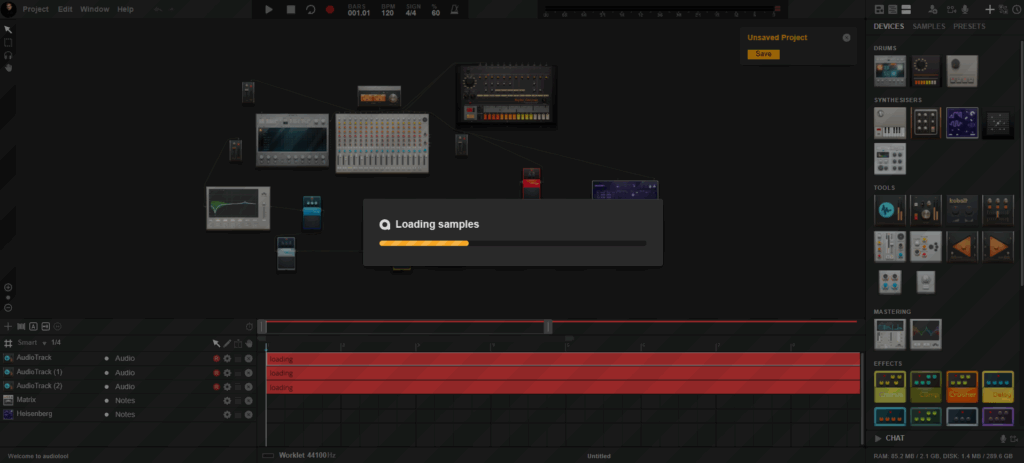This screenshot has width=1024, height=463.
Task: Start playback with the Play button
Action: point(269,10)
